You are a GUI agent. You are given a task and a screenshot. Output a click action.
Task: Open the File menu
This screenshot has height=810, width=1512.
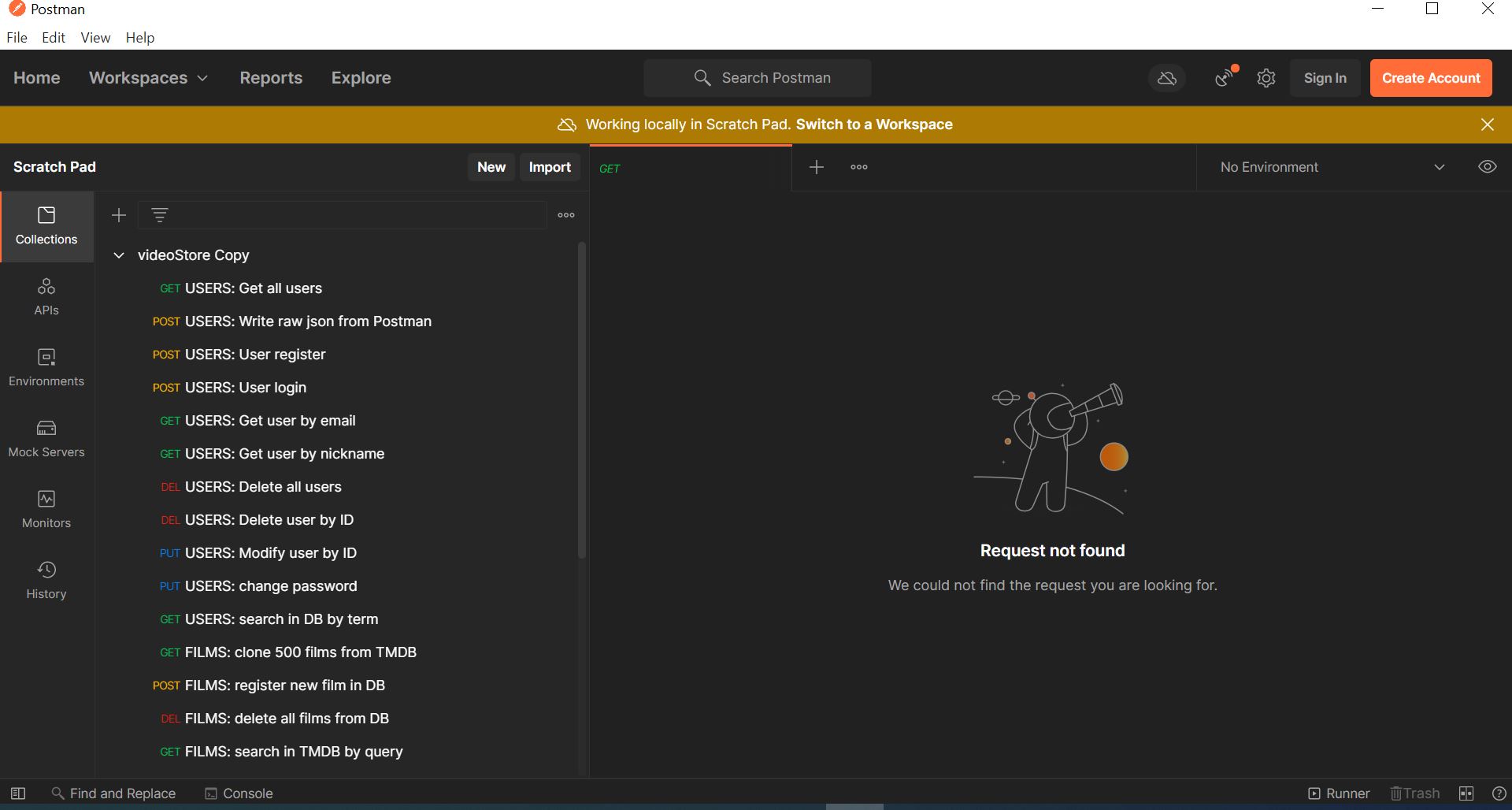tap(17, 37)
